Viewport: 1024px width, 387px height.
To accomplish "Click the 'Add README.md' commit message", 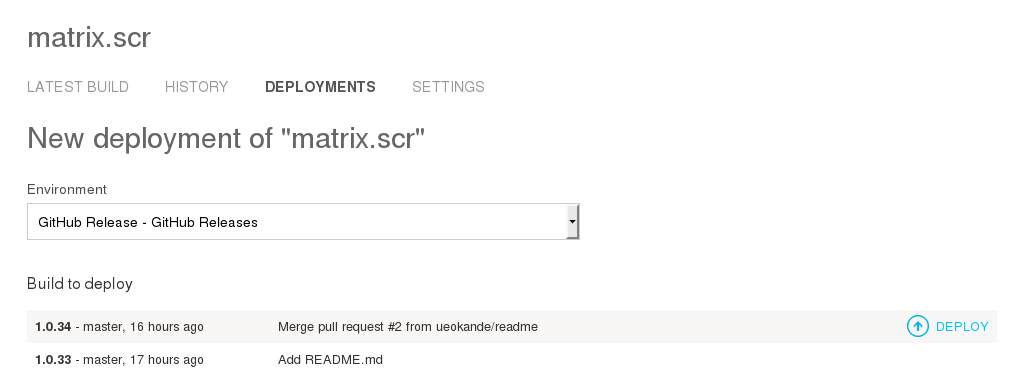I will pyautogui.click(x=330, y=360).
